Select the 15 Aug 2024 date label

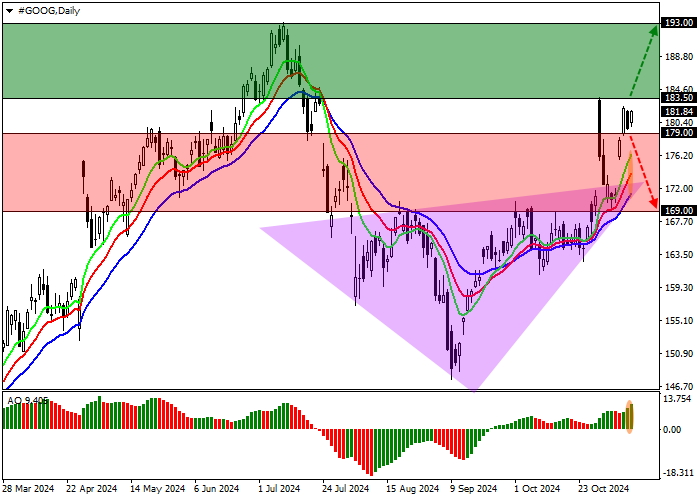(x=412, y=489)
